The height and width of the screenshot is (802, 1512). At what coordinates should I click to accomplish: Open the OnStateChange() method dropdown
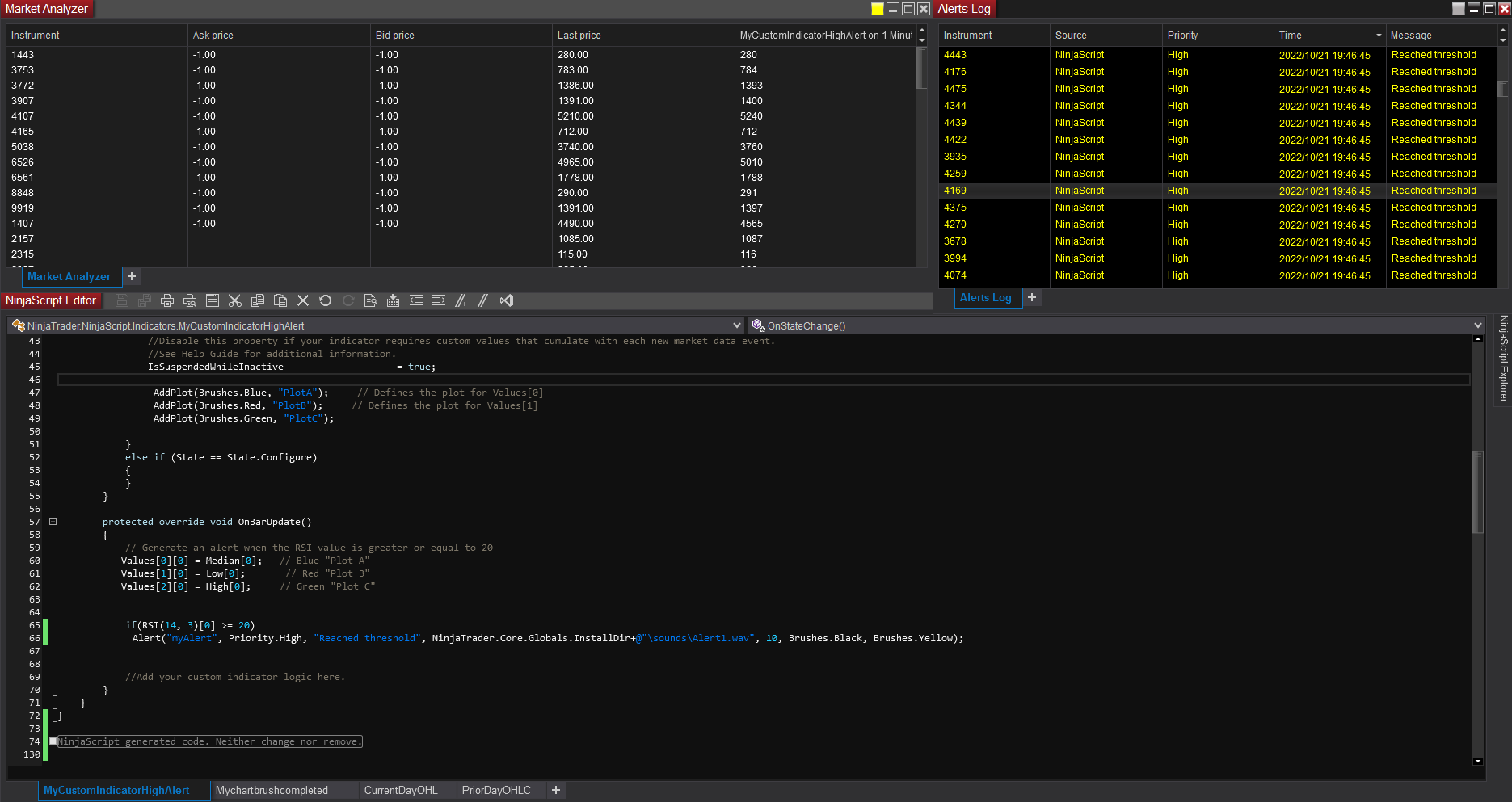coord(1477,325)
